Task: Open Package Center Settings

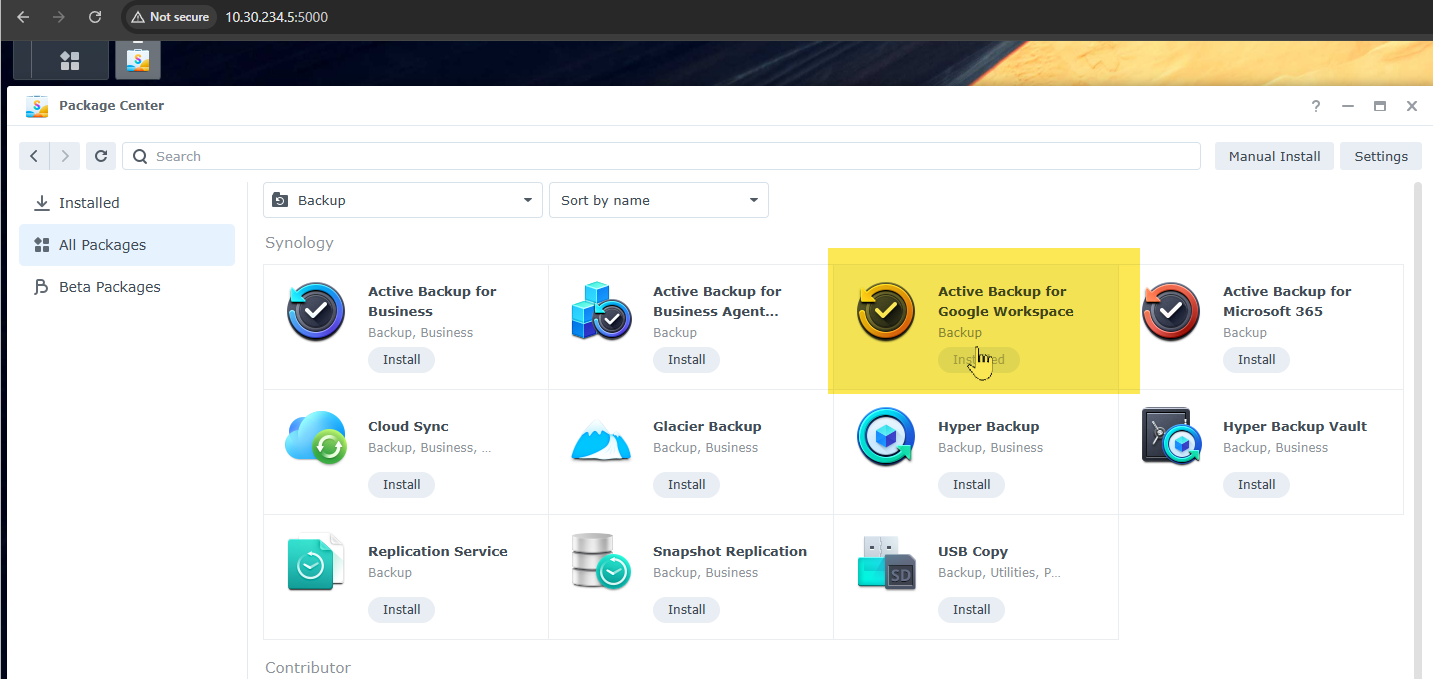Action: [1381, 156]
